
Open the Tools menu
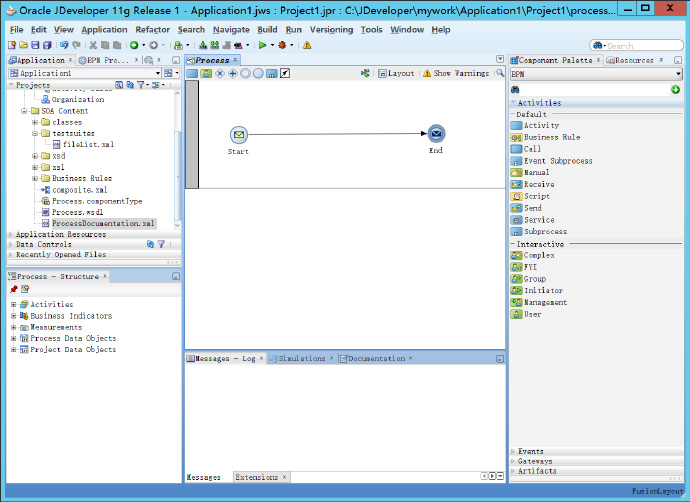pos(371,29)
